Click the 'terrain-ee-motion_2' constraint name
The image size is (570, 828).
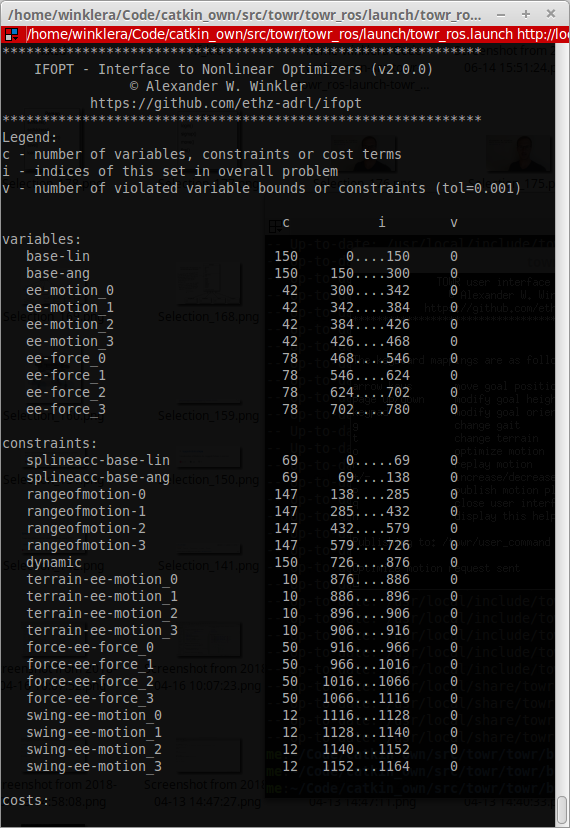102,613
